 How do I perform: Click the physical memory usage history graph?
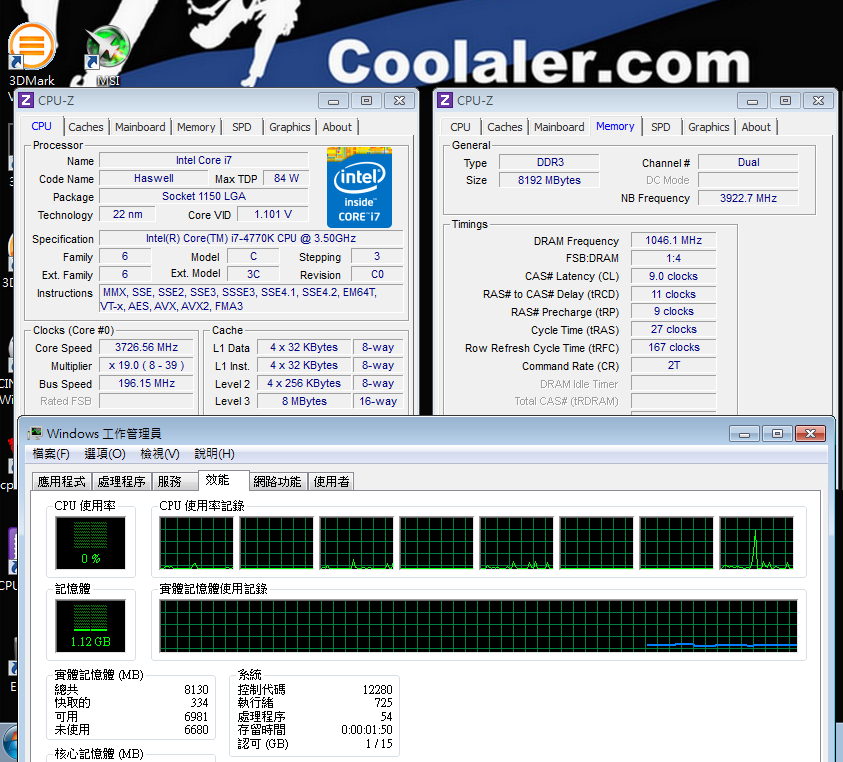478,626
